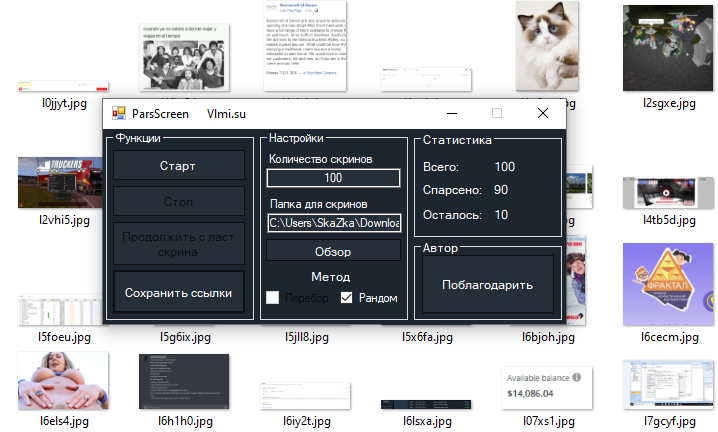
Task: Click the ParsScreen app icon in title bar
Action: click(x=118, y=114)
